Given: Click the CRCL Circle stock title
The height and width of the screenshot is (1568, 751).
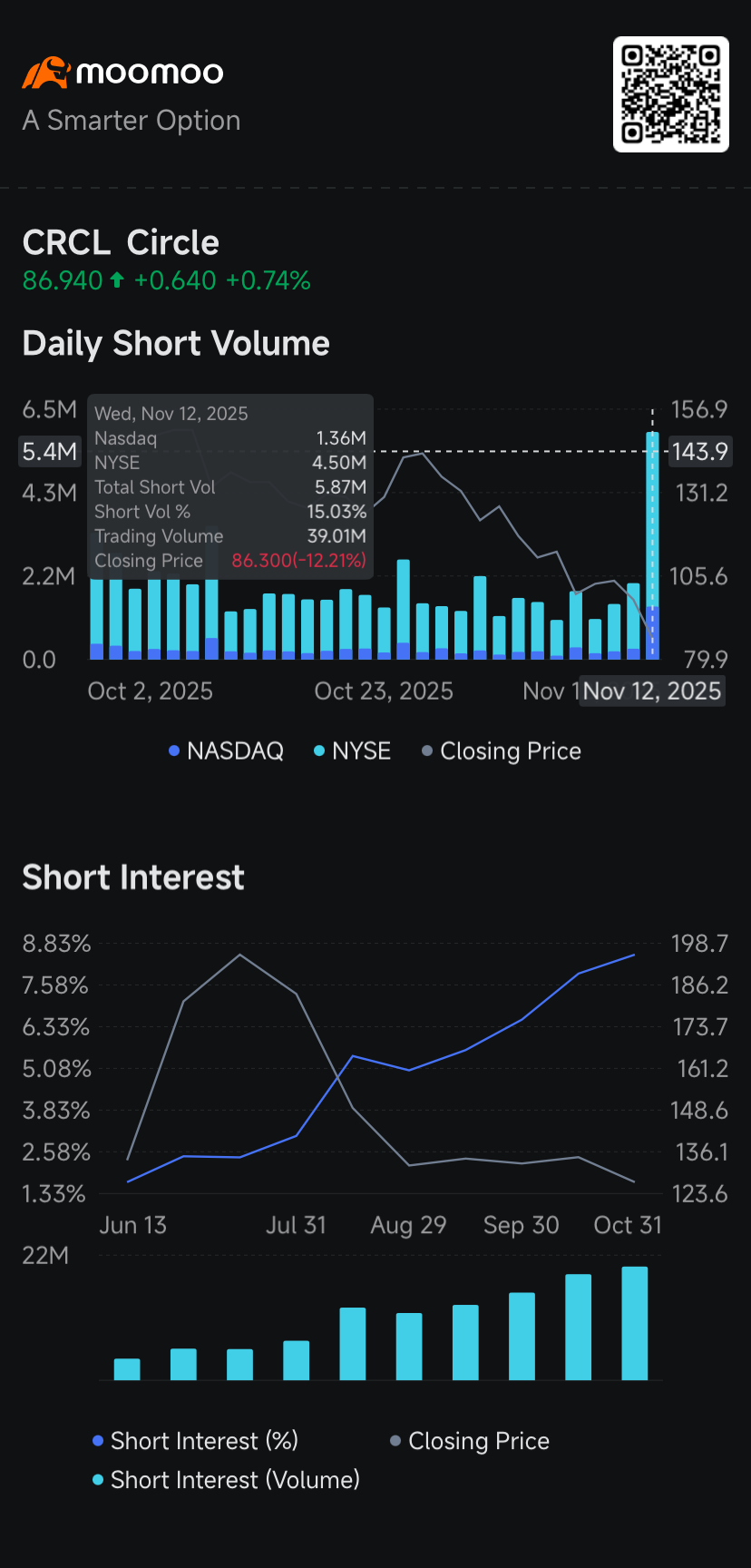Looking at the screenshot, I should pos(121,243).
